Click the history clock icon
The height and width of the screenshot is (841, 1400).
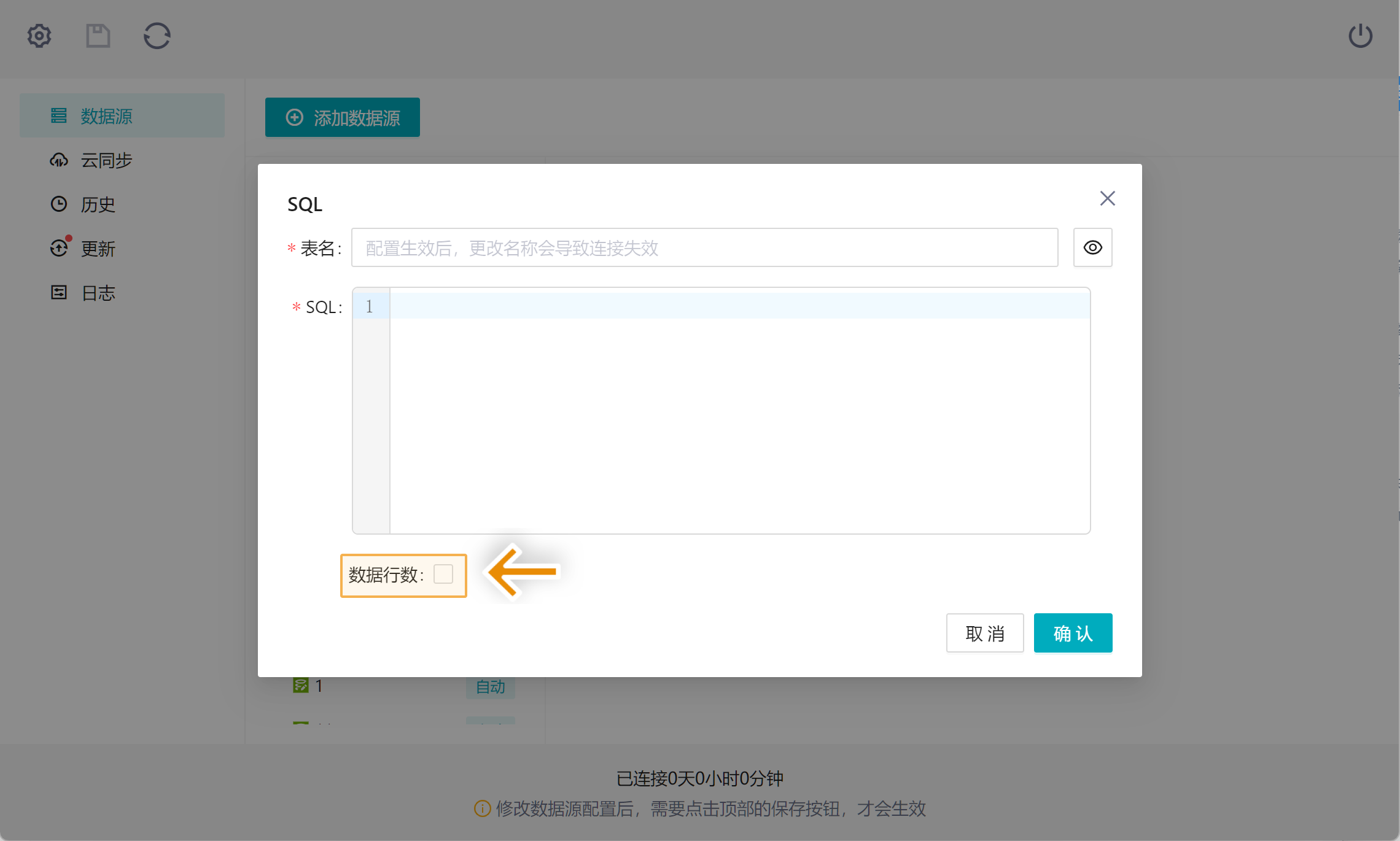pyautogui.click(x=59, y=204)
